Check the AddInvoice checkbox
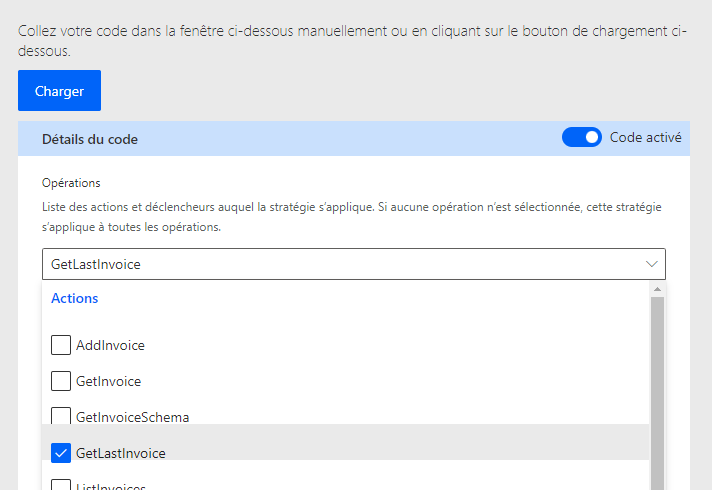This screenshot has width=712, height=490. click(61, 345)
